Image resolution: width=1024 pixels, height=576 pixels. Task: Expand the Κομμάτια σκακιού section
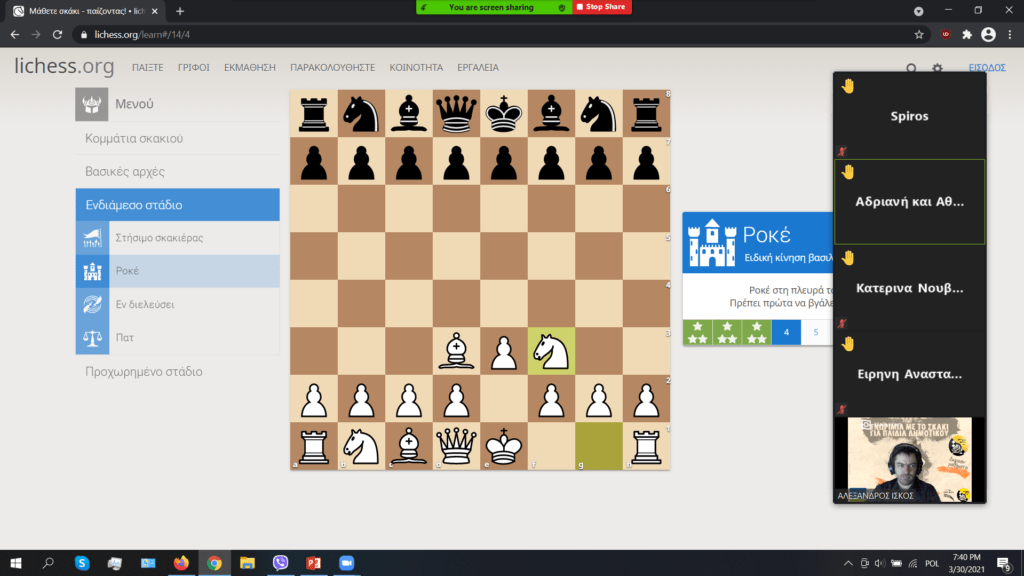pos(134,138)
